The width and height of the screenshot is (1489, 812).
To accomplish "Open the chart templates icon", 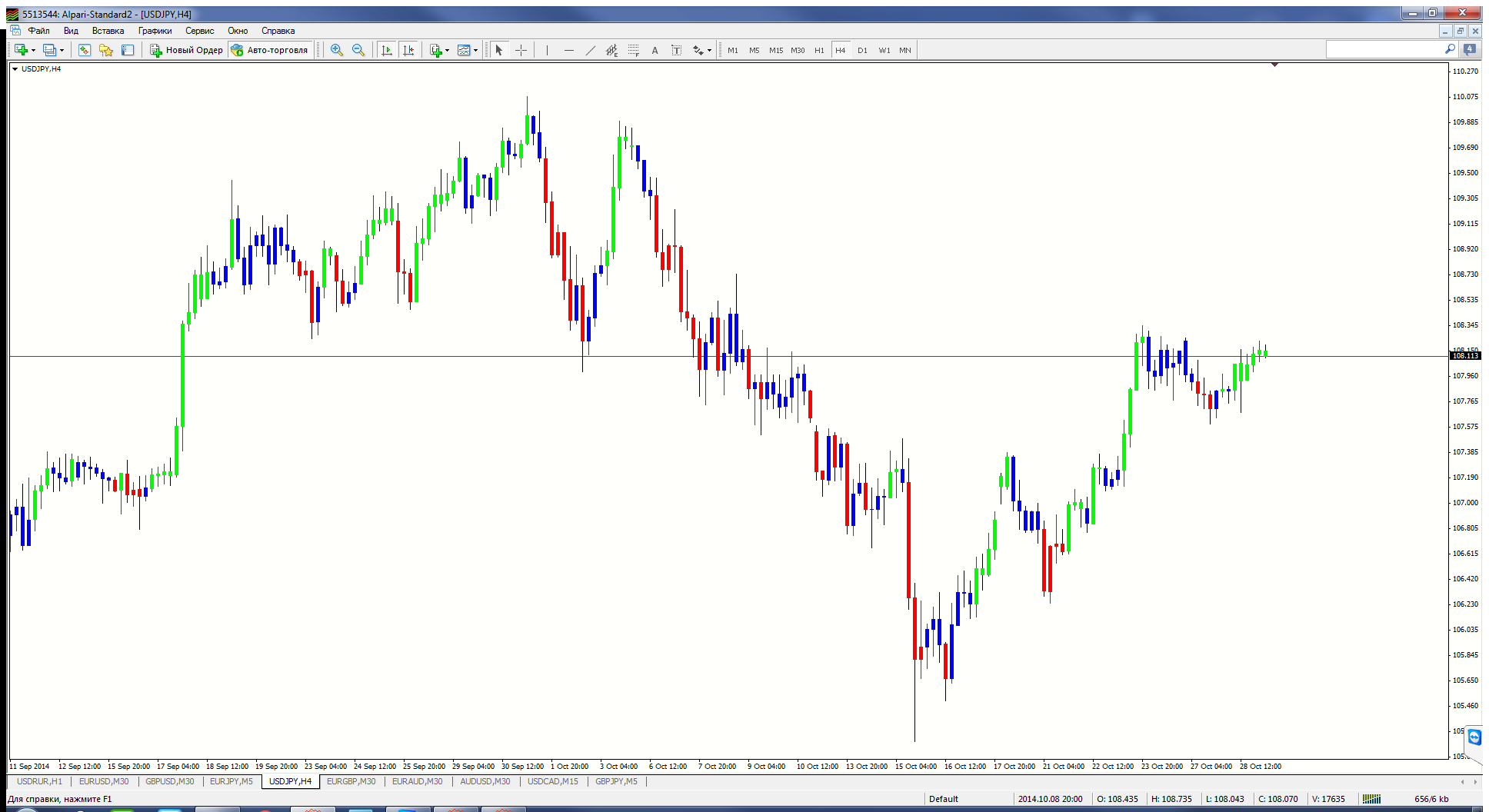I will pos(464,50).
